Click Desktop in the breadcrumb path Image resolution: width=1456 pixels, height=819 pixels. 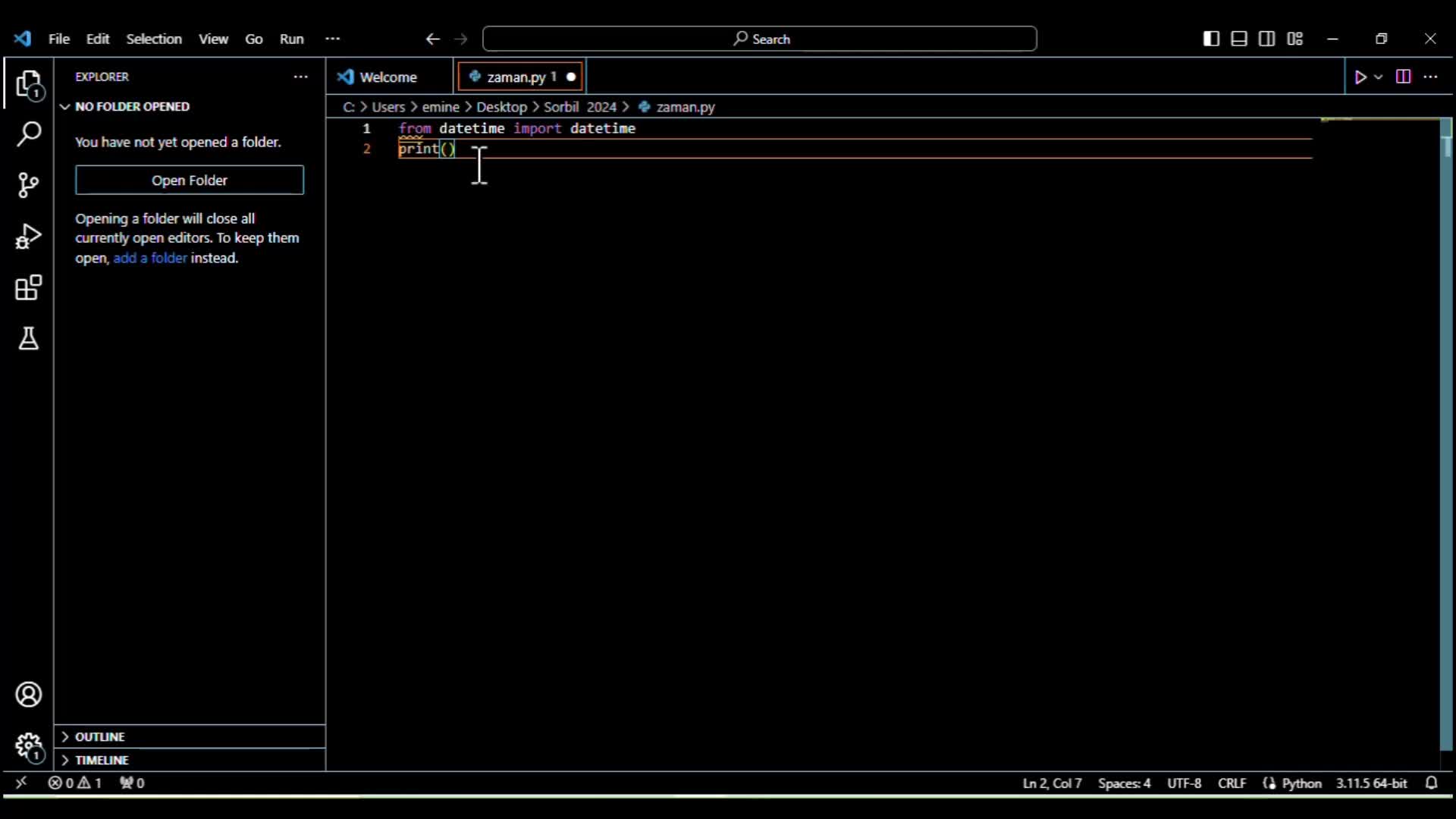[x=501, y=107]
